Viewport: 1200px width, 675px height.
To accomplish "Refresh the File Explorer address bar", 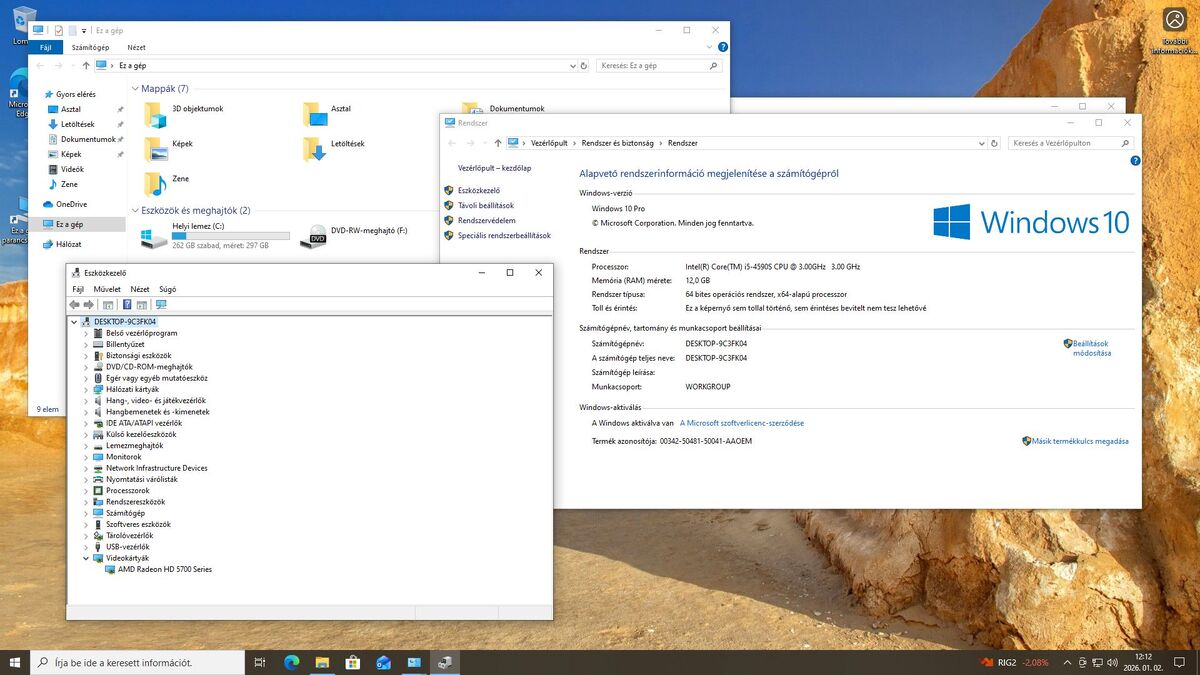I will pos(584,65).
